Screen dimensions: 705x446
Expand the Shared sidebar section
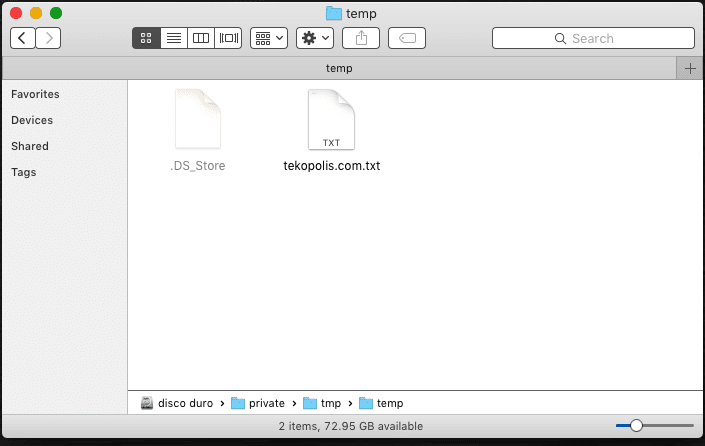click(x=30, y=146)
